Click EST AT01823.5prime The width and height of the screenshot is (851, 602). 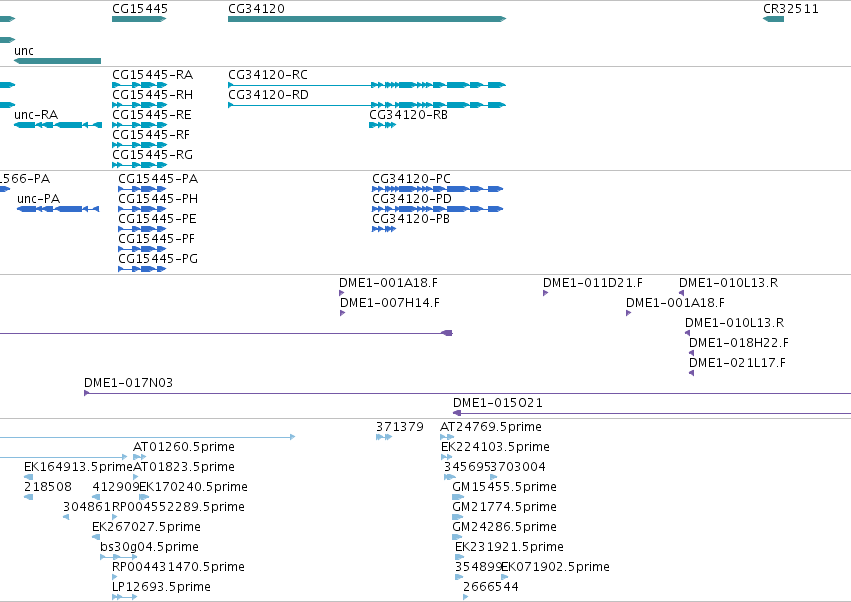coord(136,478)
